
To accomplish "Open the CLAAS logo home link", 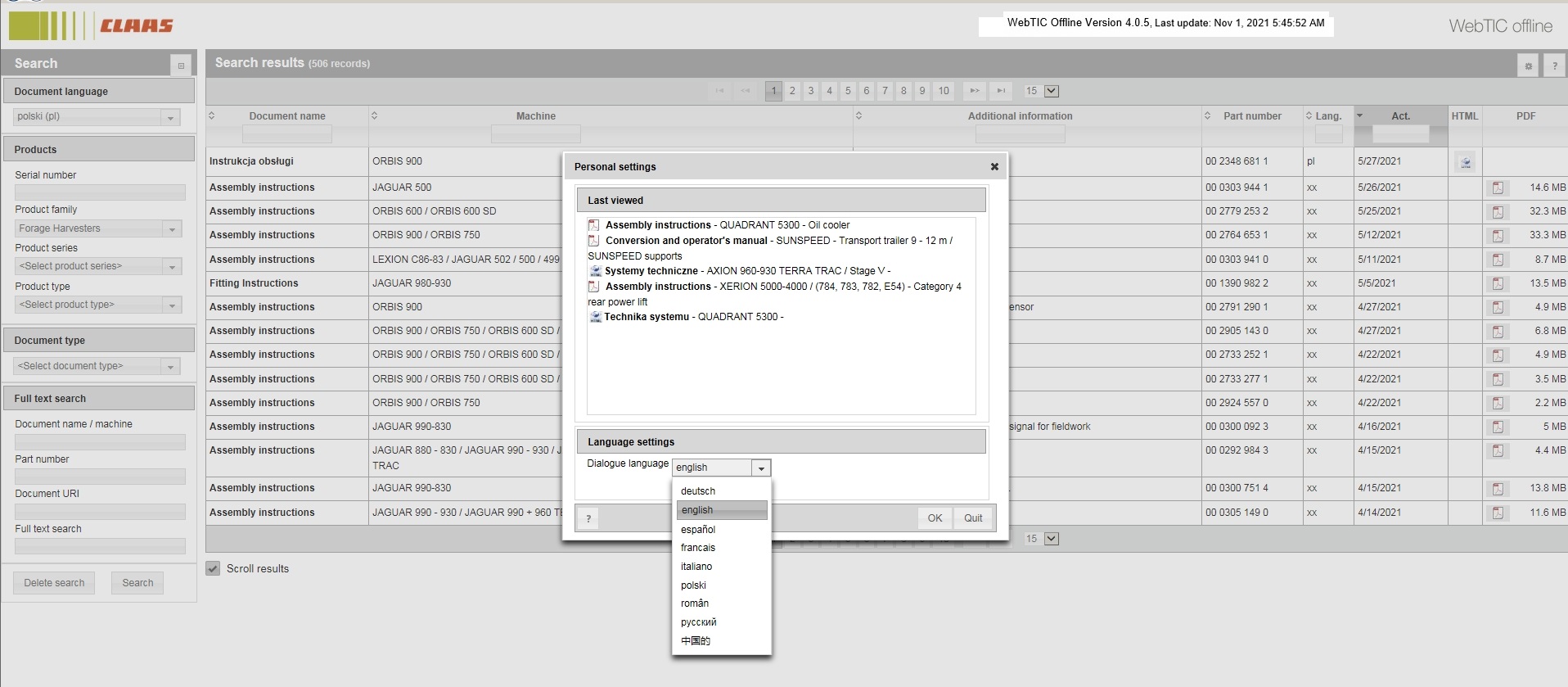I will pyautogui.click(x=92, y=25).
